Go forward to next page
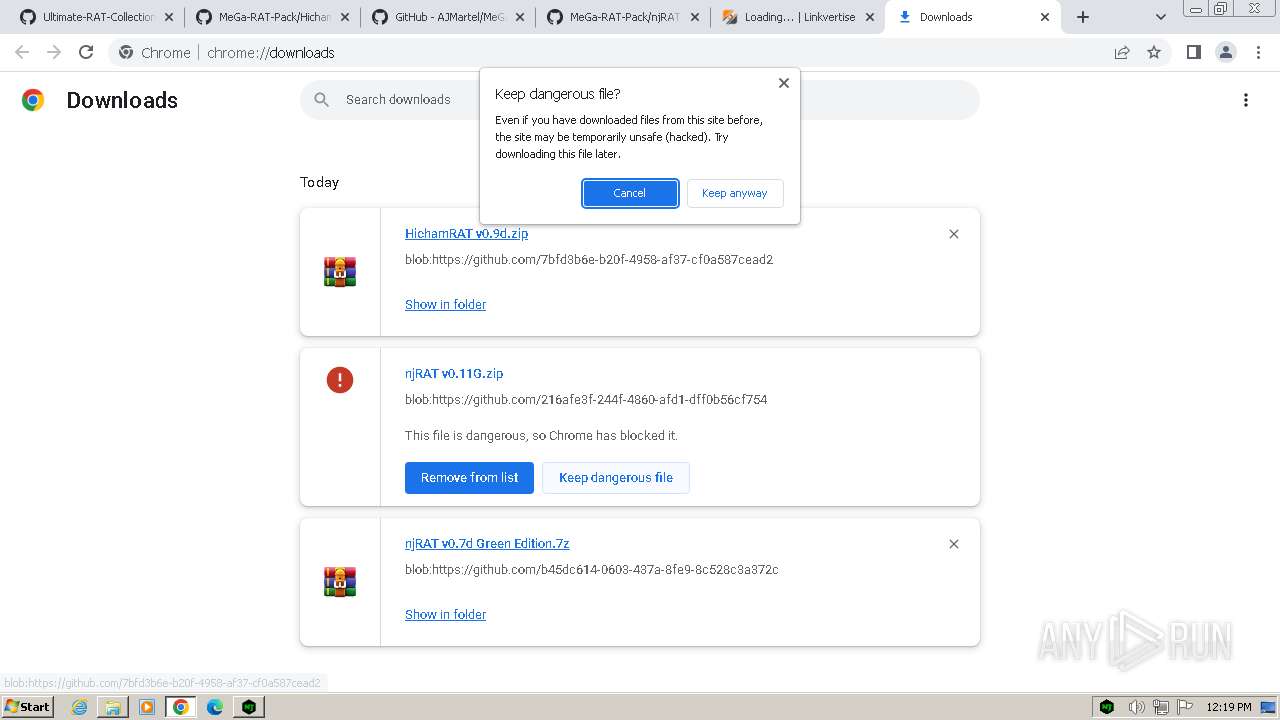The height and width of the screenshot is (720, 1280). (54, 52)
